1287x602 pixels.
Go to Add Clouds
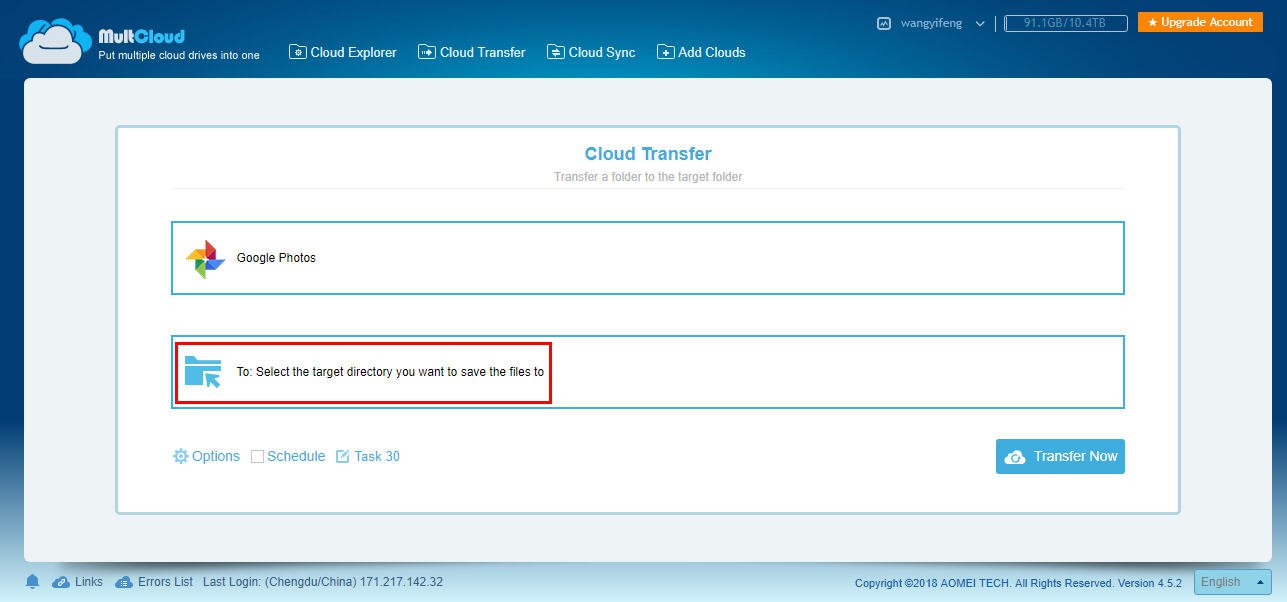coord(701,52)
